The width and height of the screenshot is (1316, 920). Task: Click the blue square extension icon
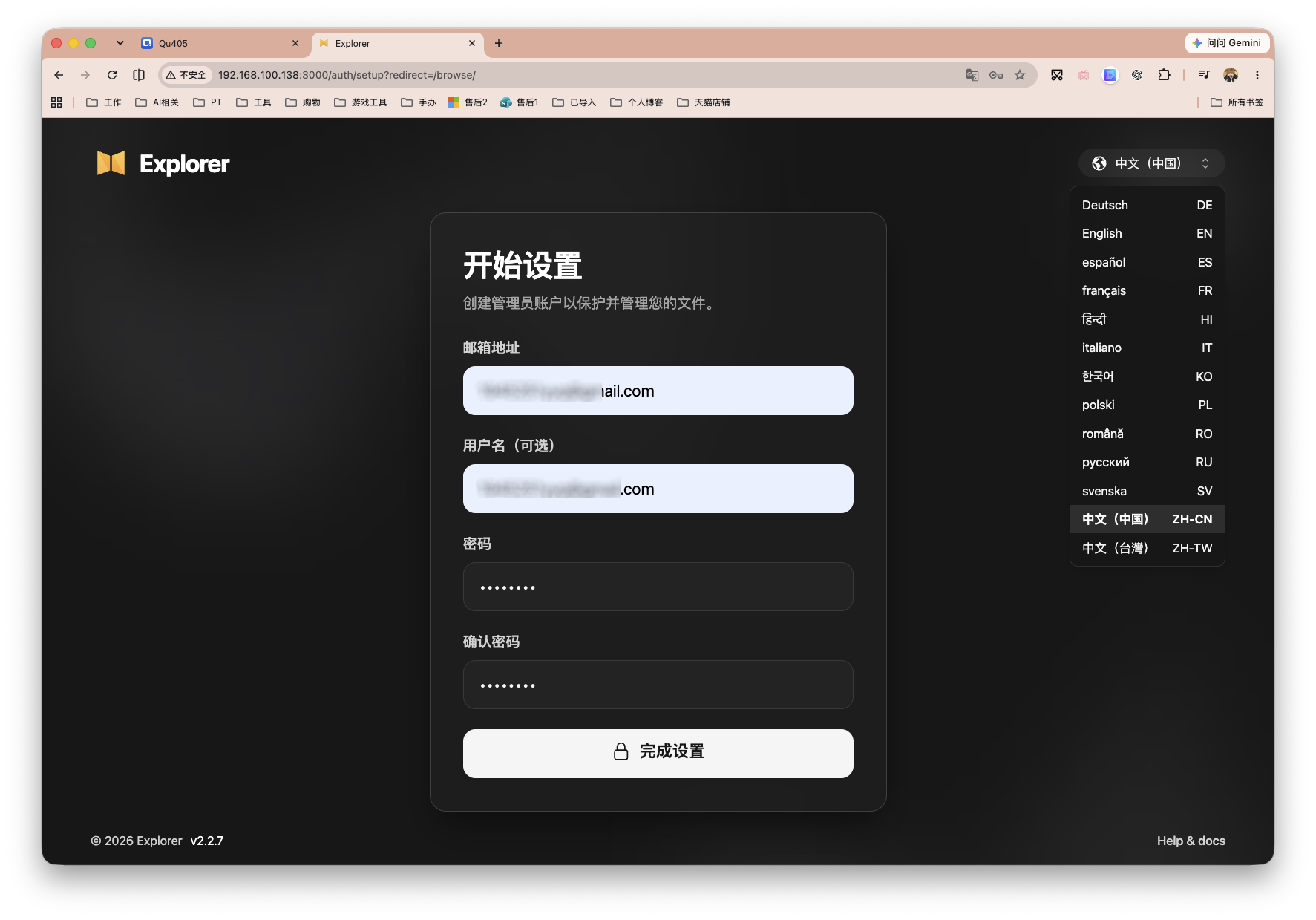1110,75
